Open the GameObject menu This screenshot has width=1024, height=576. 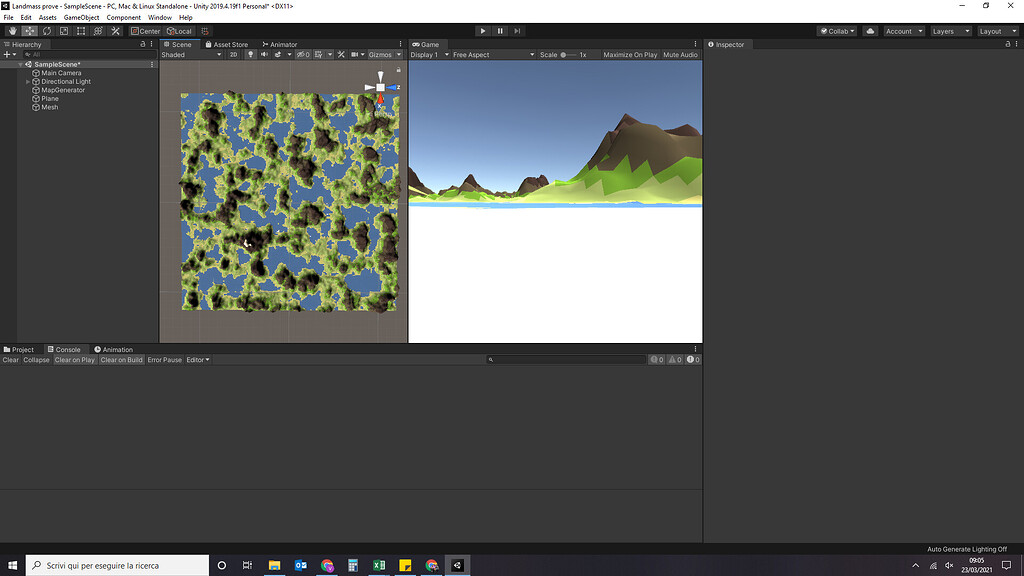click(80, 17)
